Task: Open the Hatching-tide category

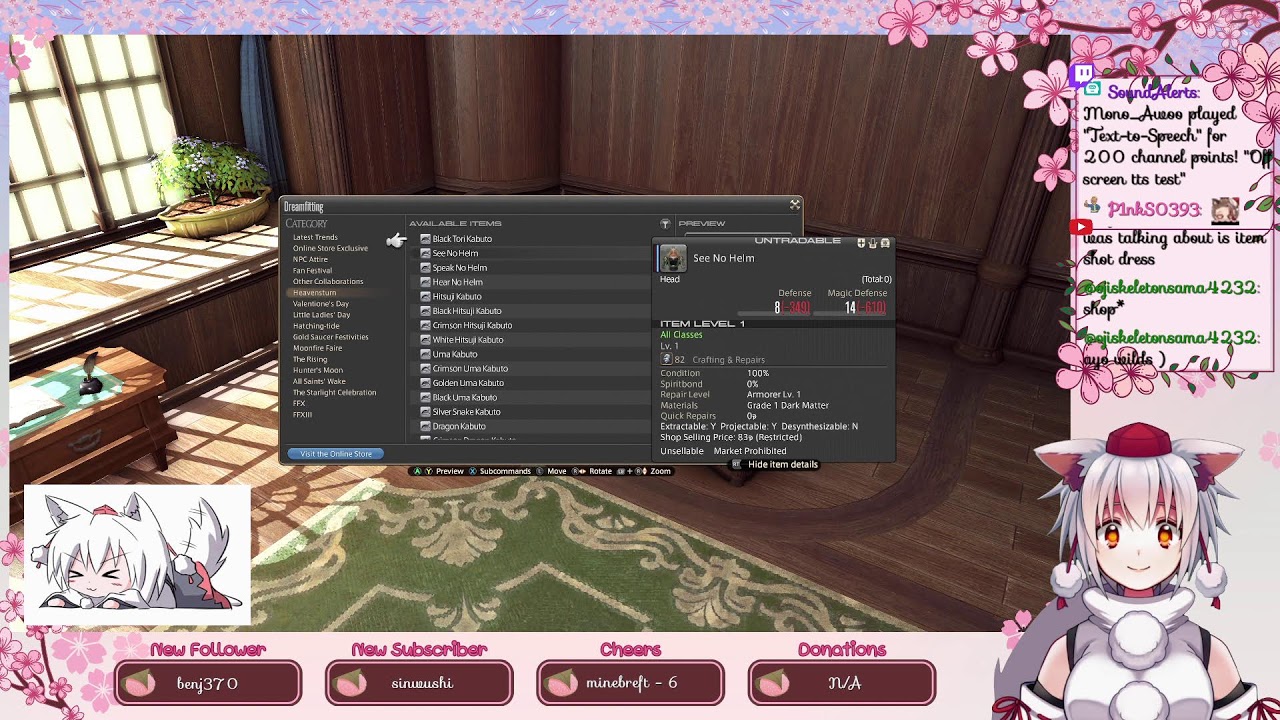Action: click(316, 326)
